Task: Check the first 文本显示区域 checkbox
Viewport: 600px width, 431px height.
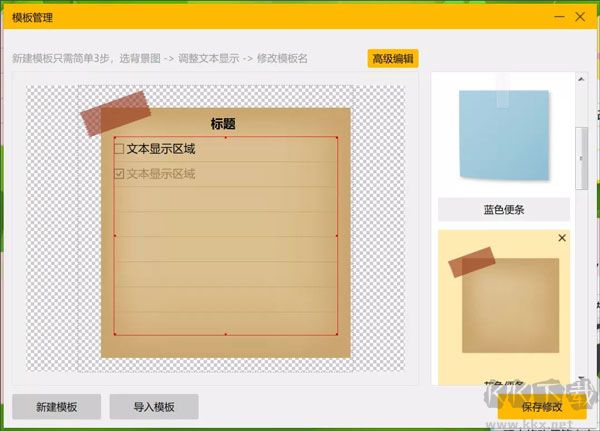Action: [119, 149]
